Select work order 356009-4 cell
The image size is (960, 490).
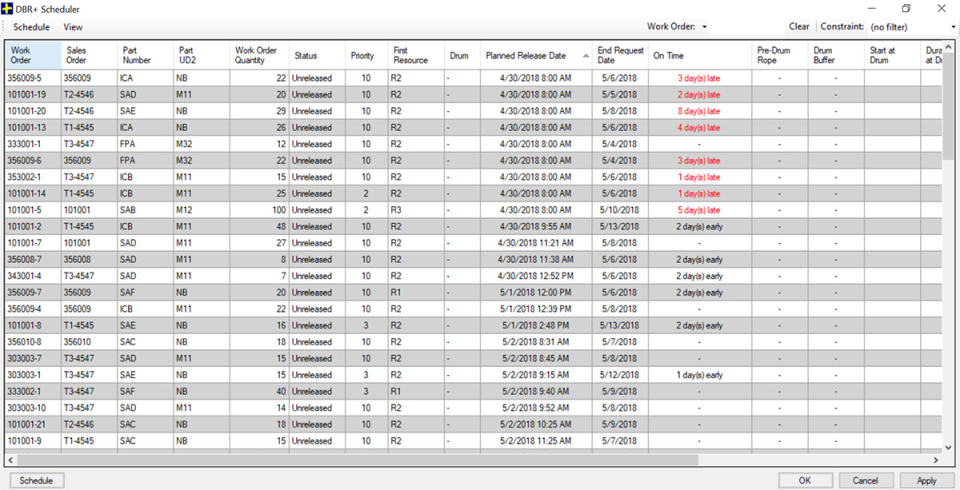click(x=33, y=309)
